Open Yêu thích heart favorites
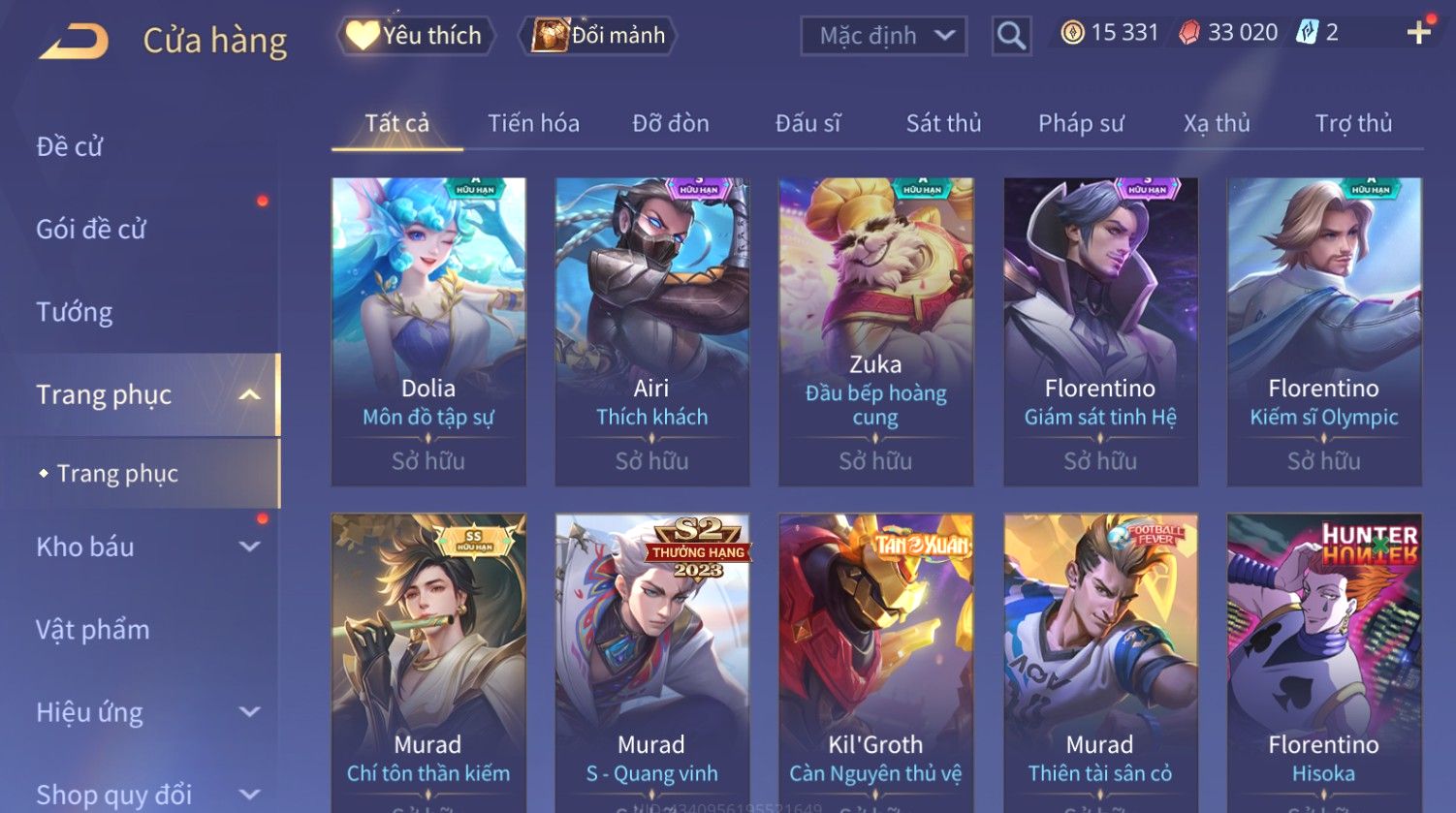The height and width of the screenshot is (813, 1456). [x=415, y=36]
